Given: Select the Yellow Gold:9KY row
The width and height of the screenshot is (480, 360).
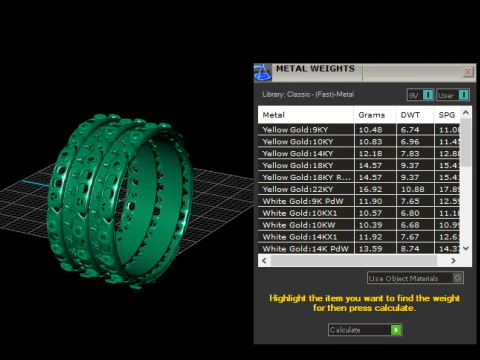Looking at the screenshot, I should tap(359, 130).
